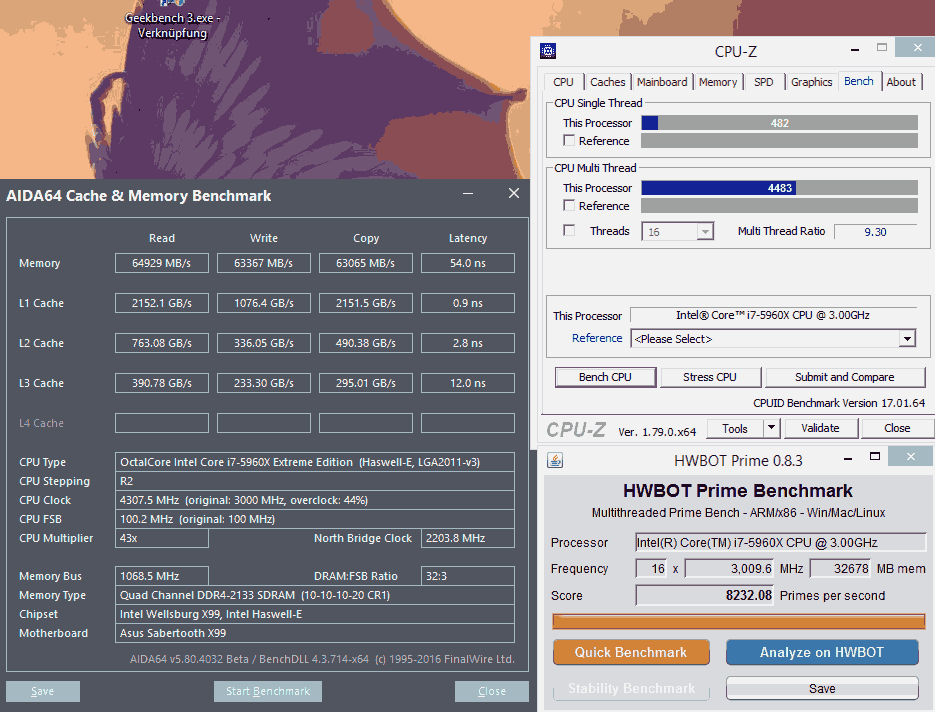Start the Stress CPU test
The height and width of the screenshot is (712, 935).
pyautogui.click(x=710, y=377)
